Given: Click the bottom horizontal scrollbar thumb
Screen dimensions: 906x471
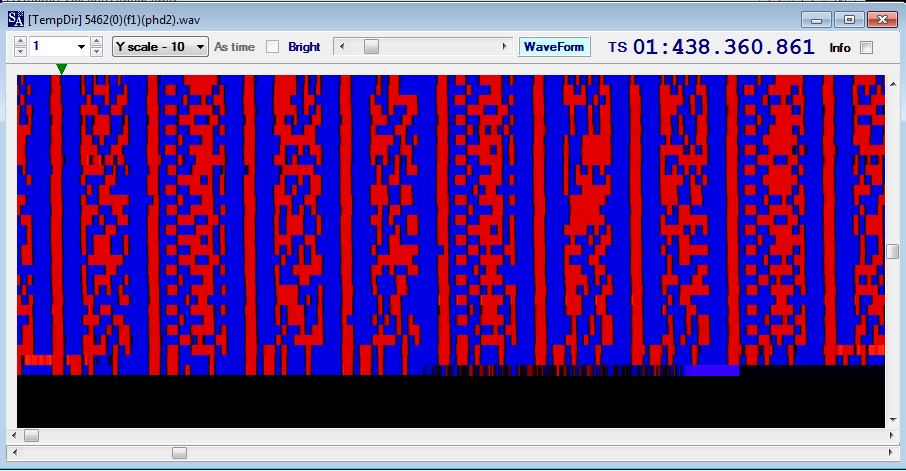Looking at the screenshot, I should click(x=179, y=453).
